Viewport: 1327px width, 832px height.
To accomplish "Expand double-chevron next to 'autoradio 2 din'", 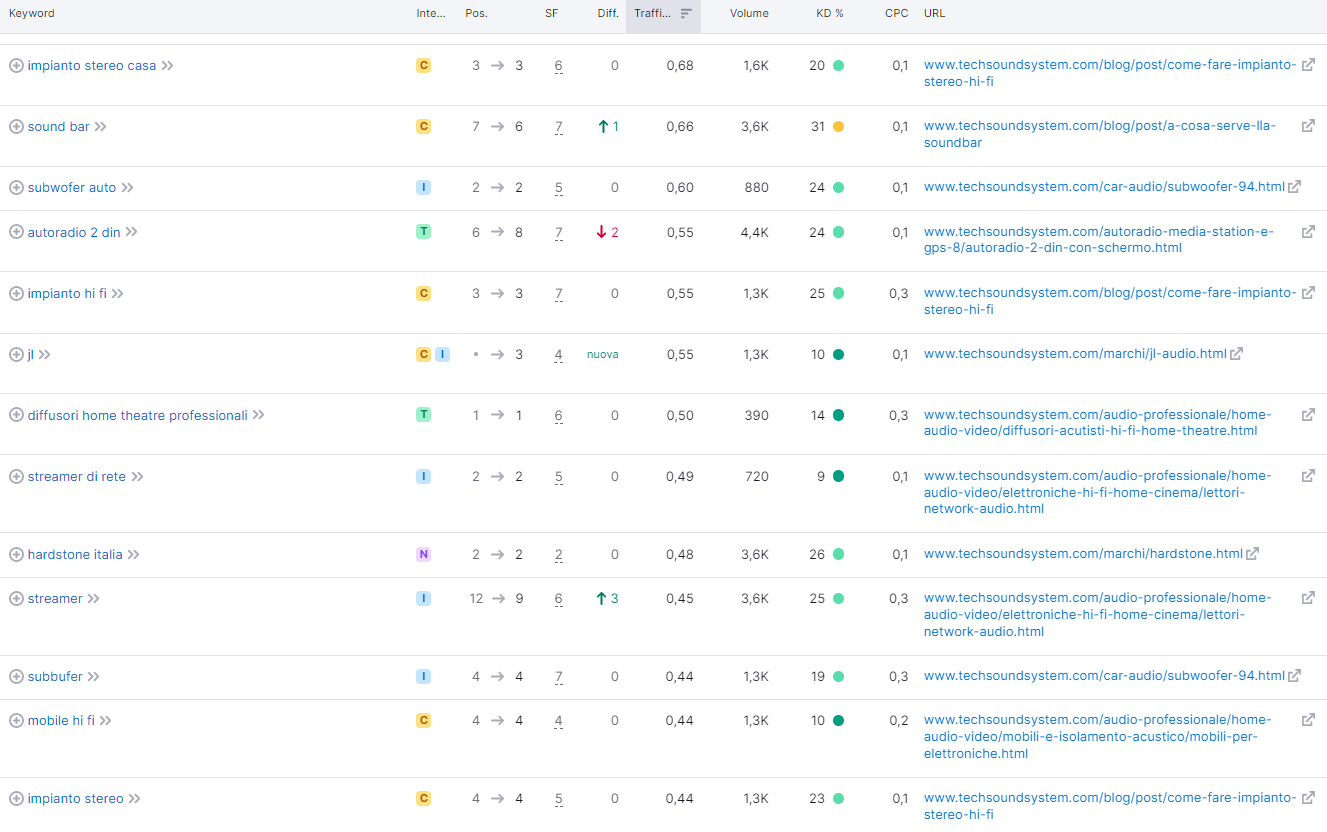I will [x=131, y=232].
